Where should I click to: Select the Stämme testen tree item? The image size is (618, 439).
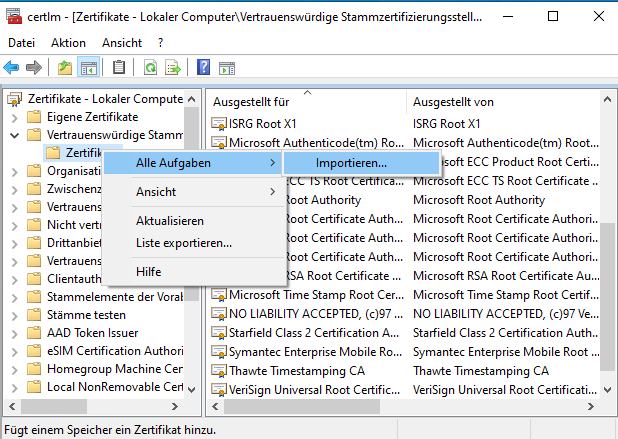[x=86, y=315]
